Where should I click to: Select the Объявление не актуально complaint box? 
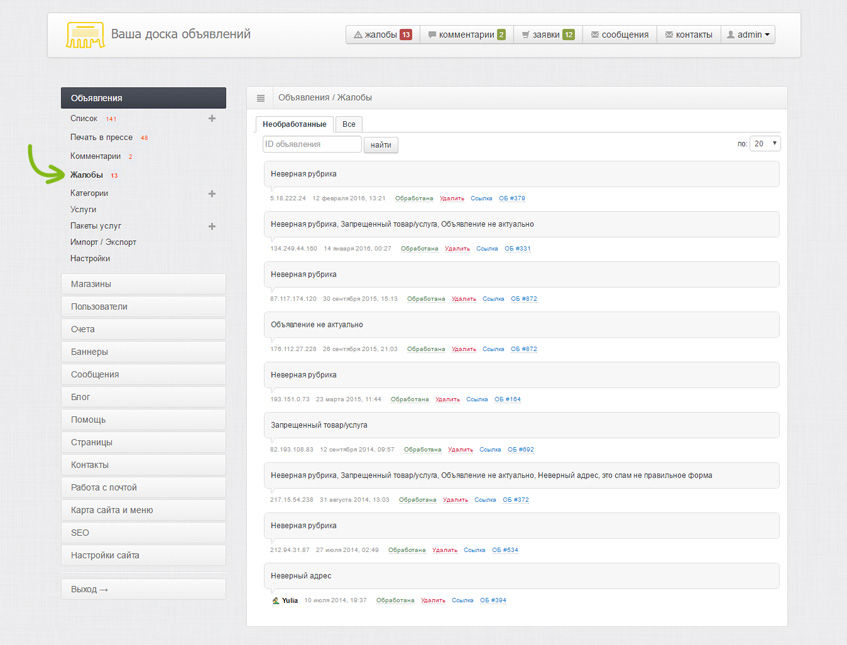tap(521, 325)
